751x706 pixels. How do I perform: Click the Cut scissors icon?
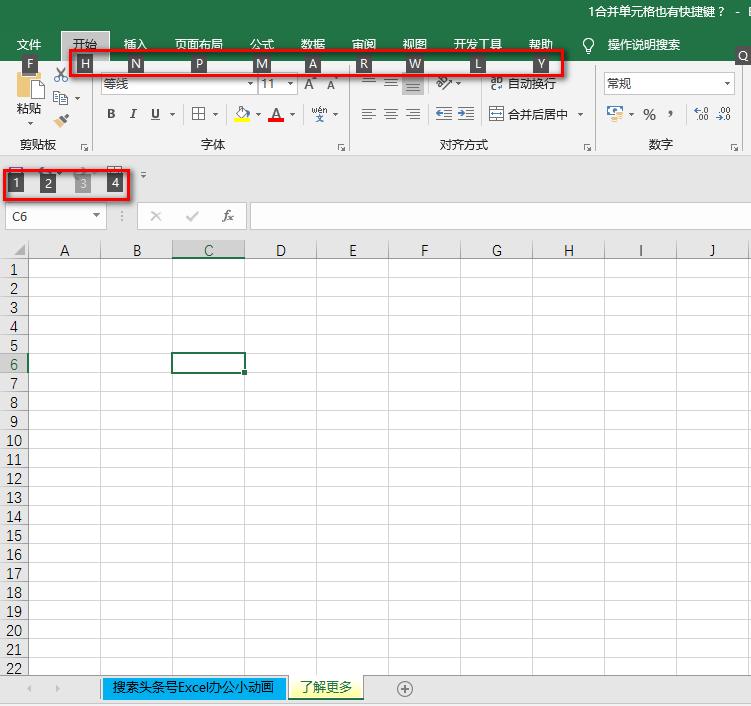pyautogui.click(x=61, y=75)
